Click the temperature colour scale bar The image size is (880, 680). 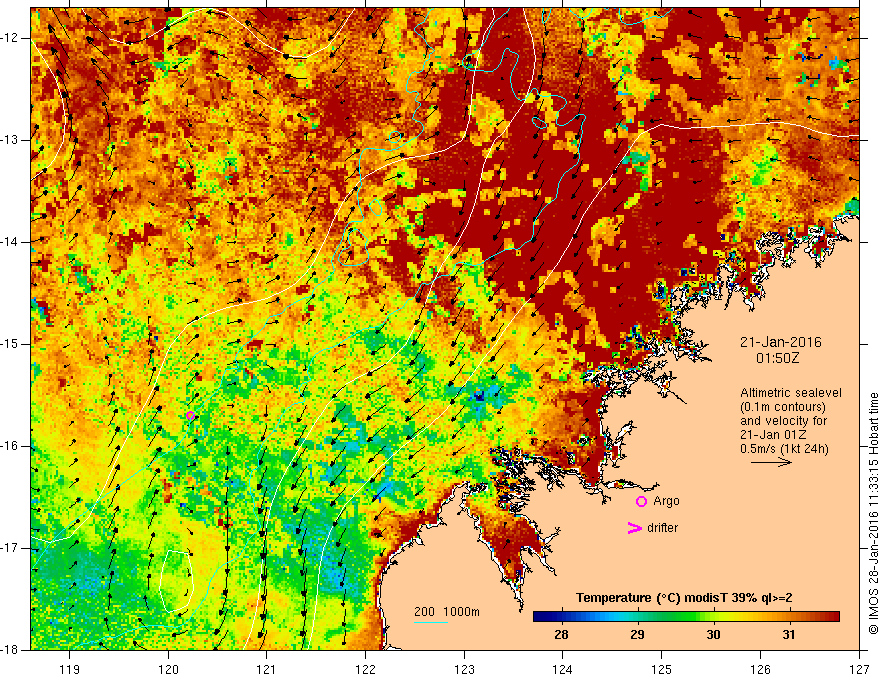click(x=686, y=616)
